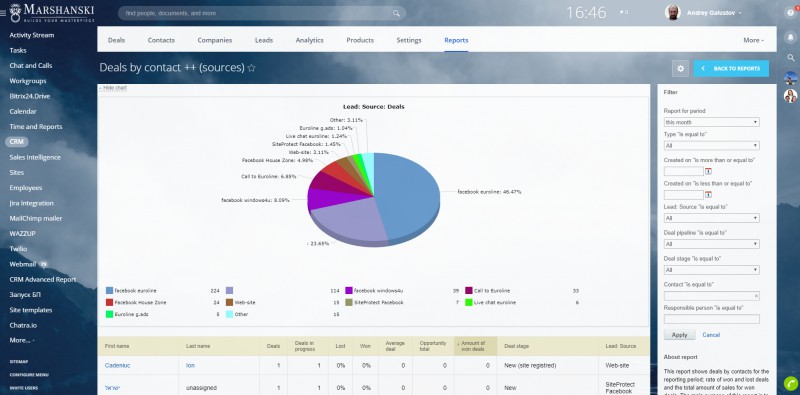Image resolution: width=800 pixels, height=395 pixels.
Task: Open the Lead Source is equal to dropdown
Action: pos(711,218)
